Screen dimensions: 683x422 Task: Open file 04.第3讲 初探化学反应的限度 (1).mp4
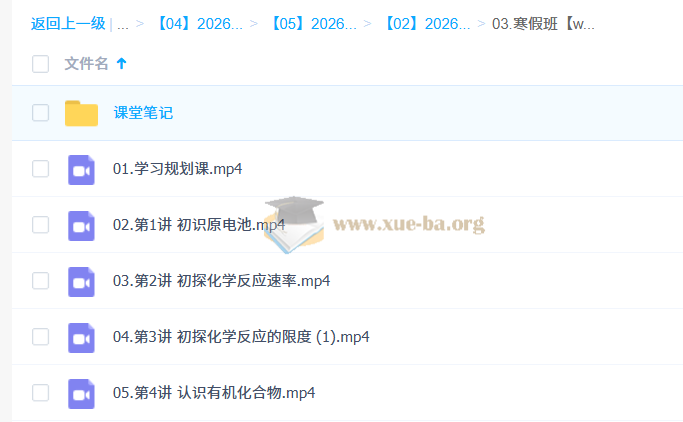[x=241, y=337]
